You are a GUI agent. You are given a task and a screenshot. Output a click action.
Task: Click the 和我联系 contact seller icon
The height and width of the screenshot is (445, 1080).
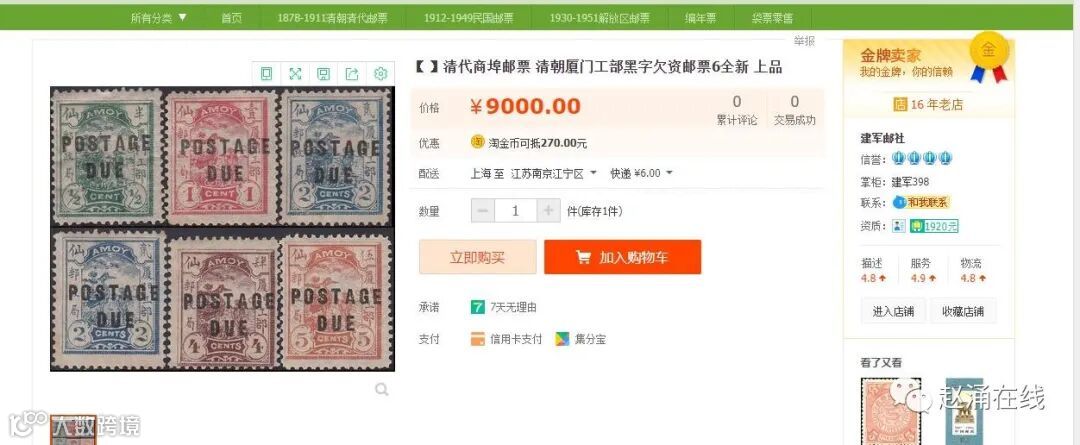pyautogui.click(x=921, y=202)
